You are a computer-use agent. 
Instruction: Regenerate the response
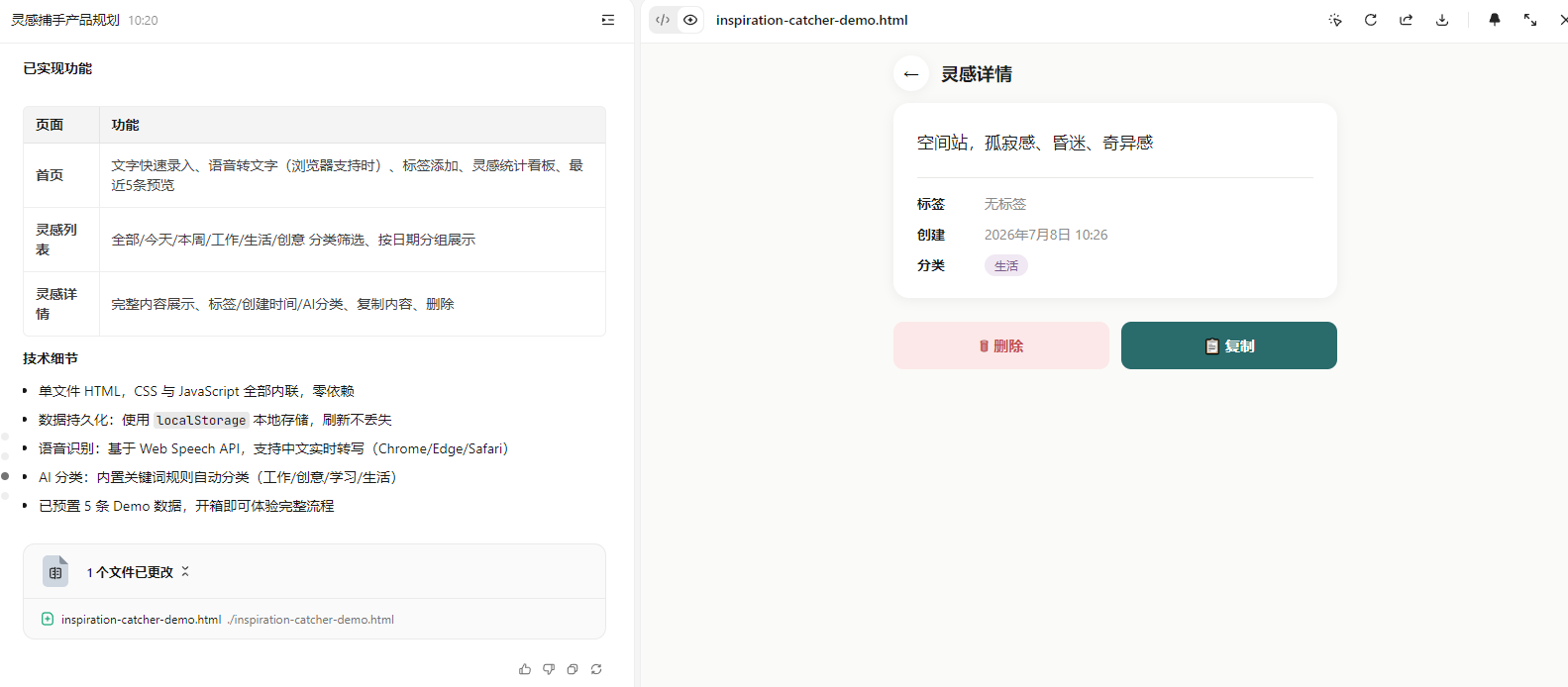click(x=596, y=669)
